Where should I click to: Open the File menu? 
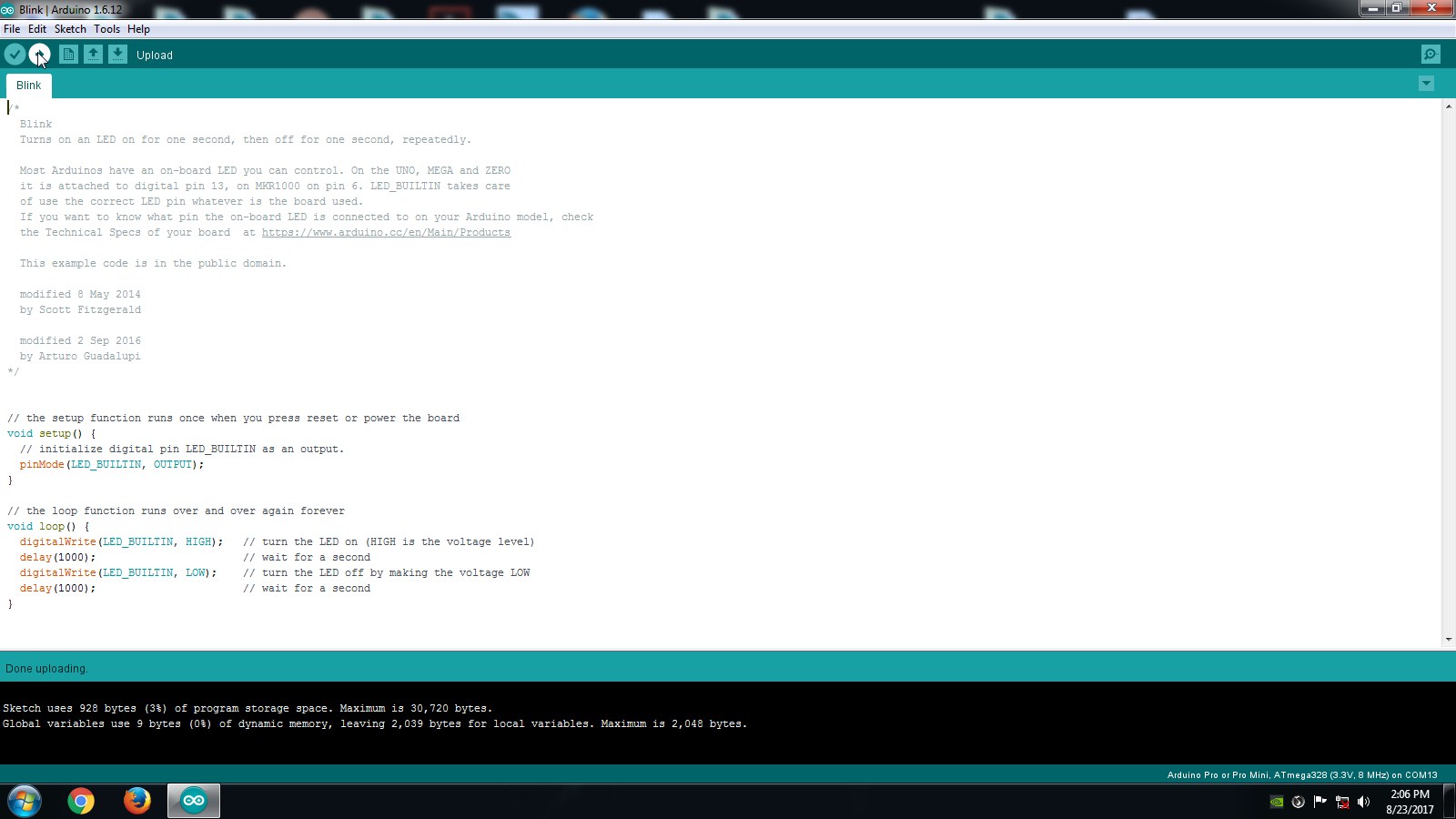(x=12, y=29)
